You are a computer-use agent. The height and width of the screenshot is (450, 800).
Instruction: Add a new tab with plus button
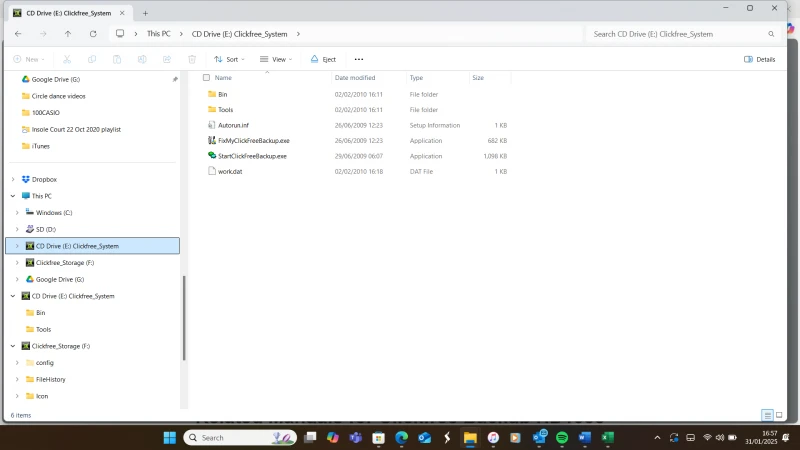[x=145, y=13]
